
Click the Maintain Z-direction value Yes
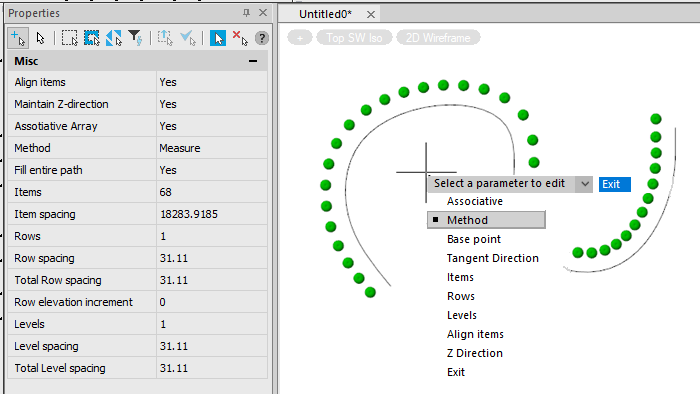tap(212, 104)
